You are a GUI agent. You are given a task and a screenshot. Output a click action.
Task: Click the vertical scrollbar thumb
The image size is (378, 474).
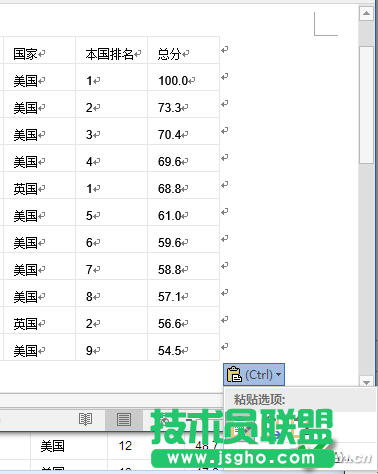coord(366,105)
